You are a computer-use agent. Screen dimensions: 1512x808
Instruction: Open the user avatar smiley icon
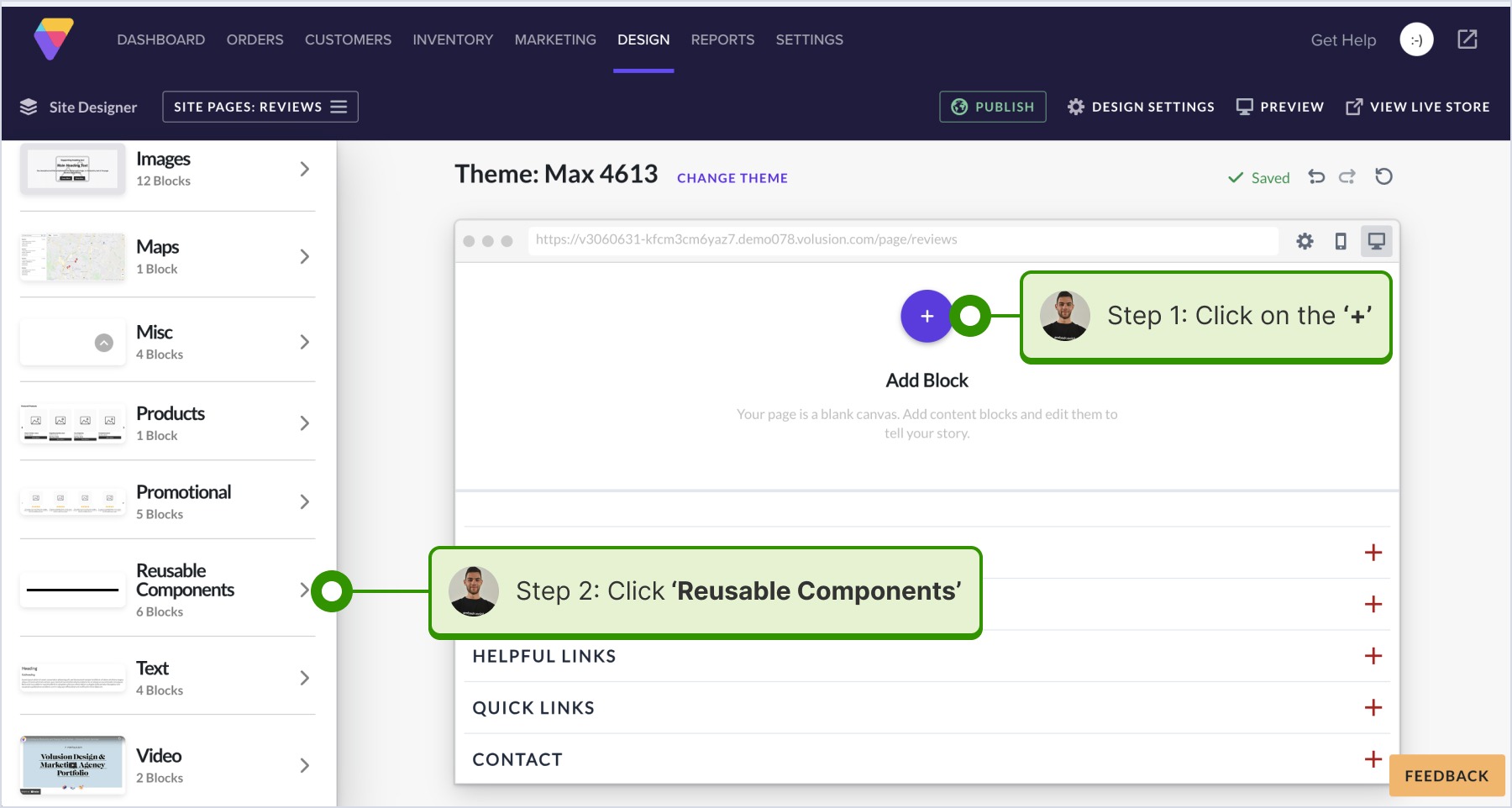click(x=1416, y=39)
